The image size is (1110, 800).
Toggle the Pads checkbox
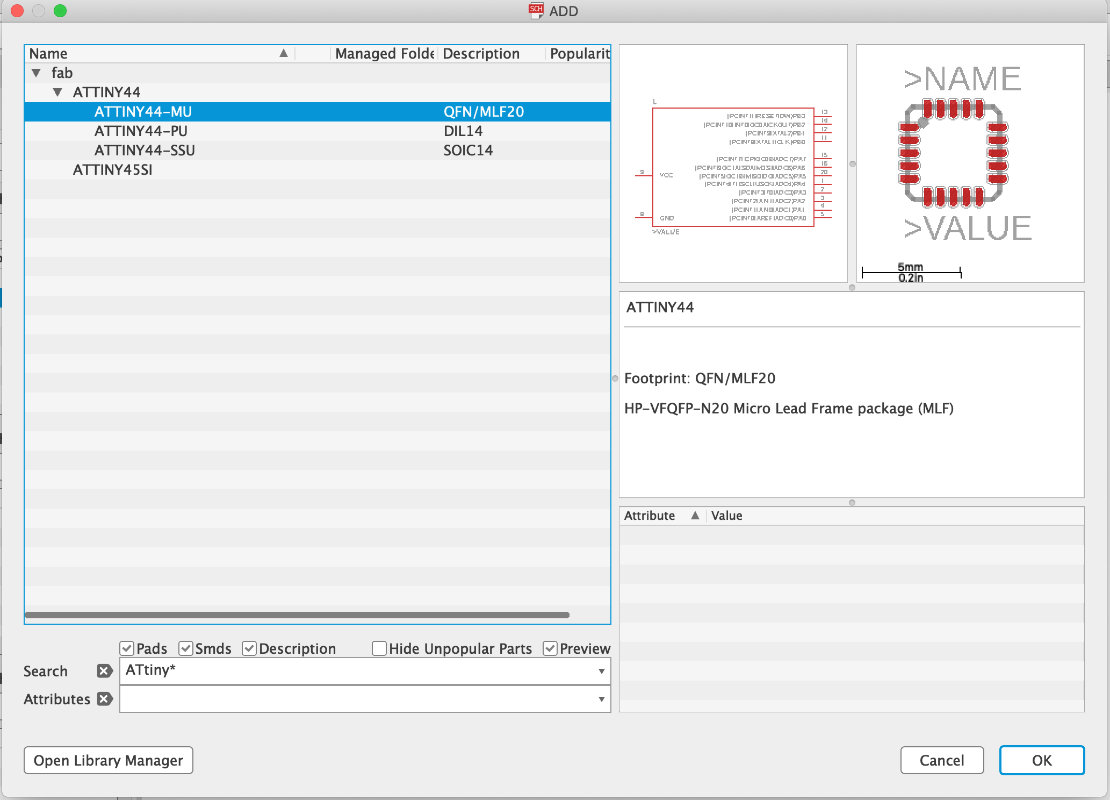coord(127,648)
